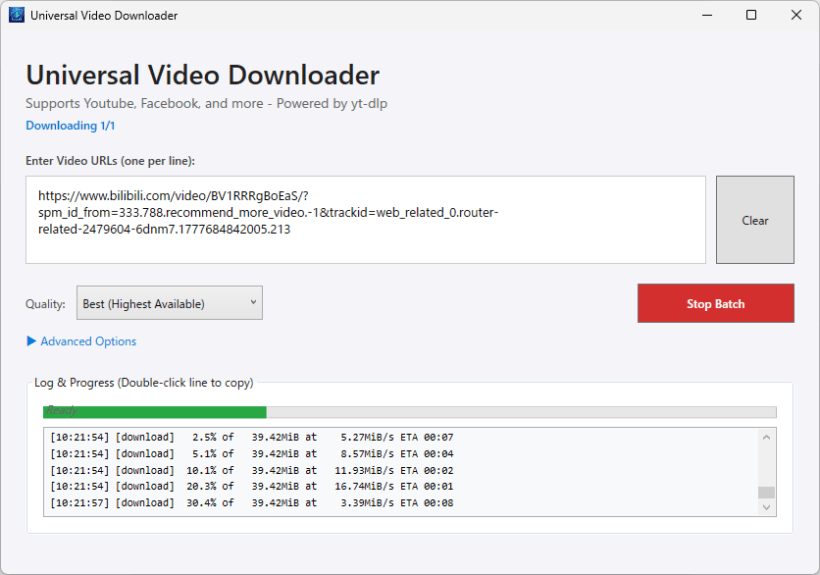Click the 'Enter Video URLs' label
The image size is (820, 575).
click(110, 161)
